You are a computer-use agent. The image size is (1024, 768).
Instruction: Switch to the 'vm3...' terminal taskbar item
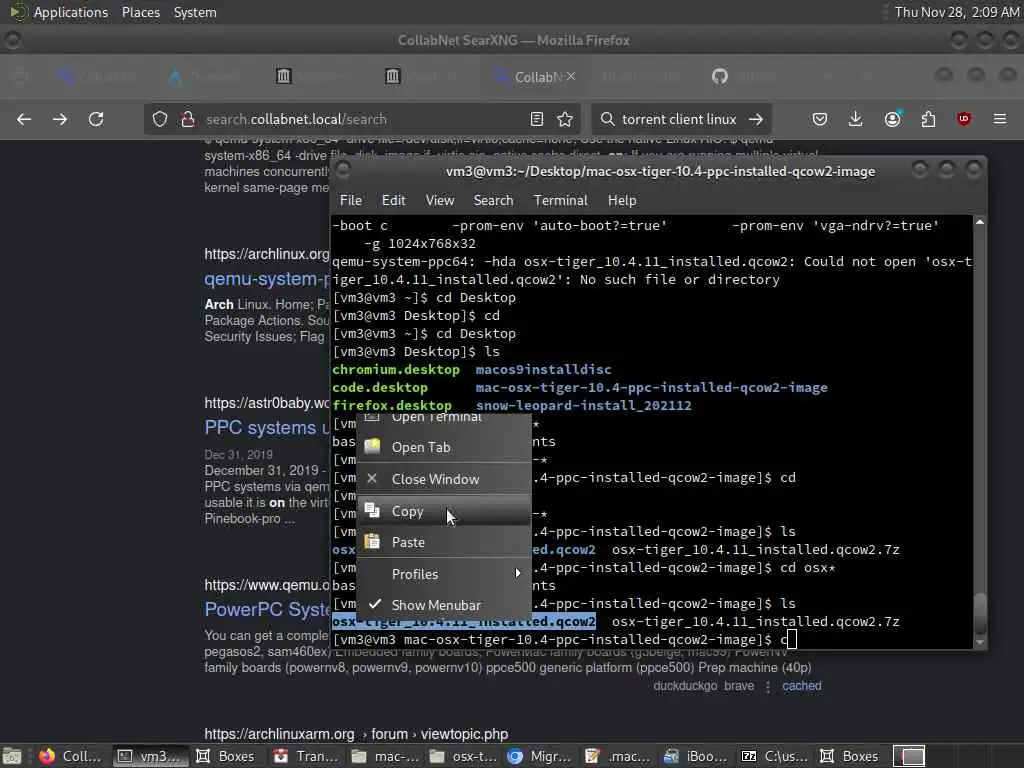(x=151, y=756)
